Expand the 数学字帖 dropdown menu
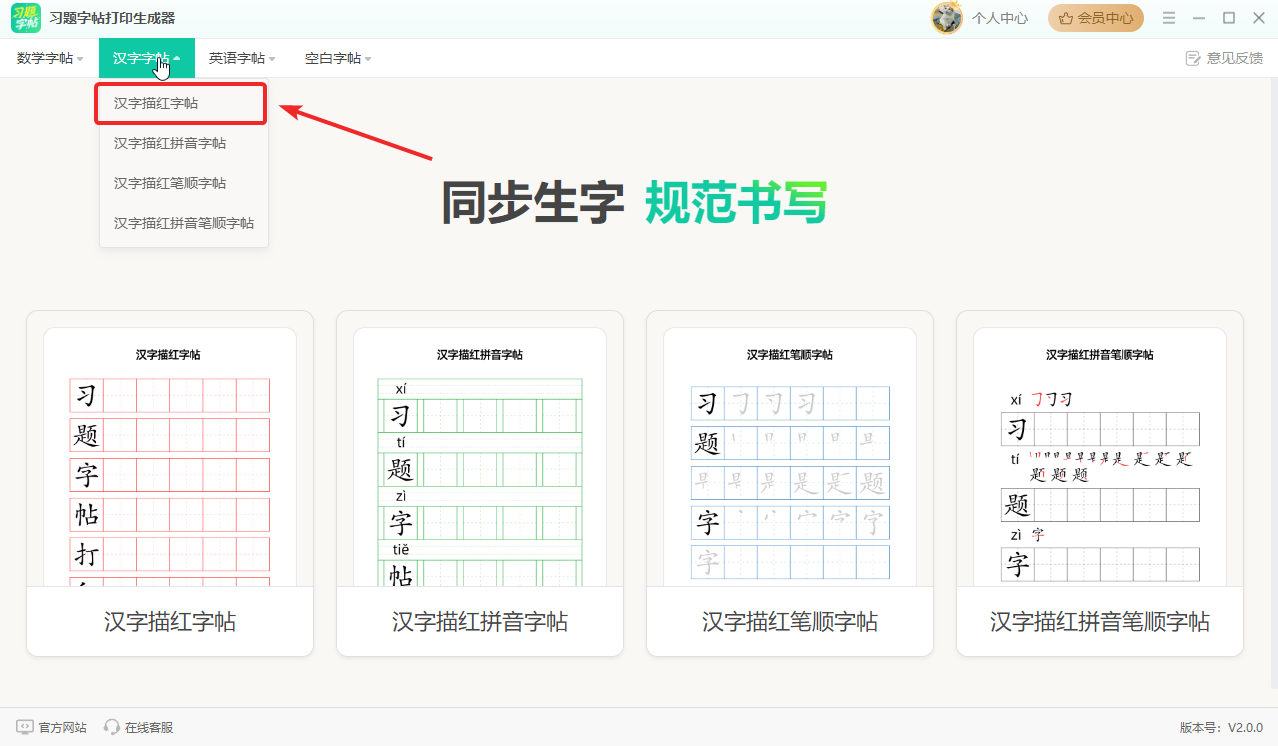Screen dimensions: 1278x746 tap(50, 58)
